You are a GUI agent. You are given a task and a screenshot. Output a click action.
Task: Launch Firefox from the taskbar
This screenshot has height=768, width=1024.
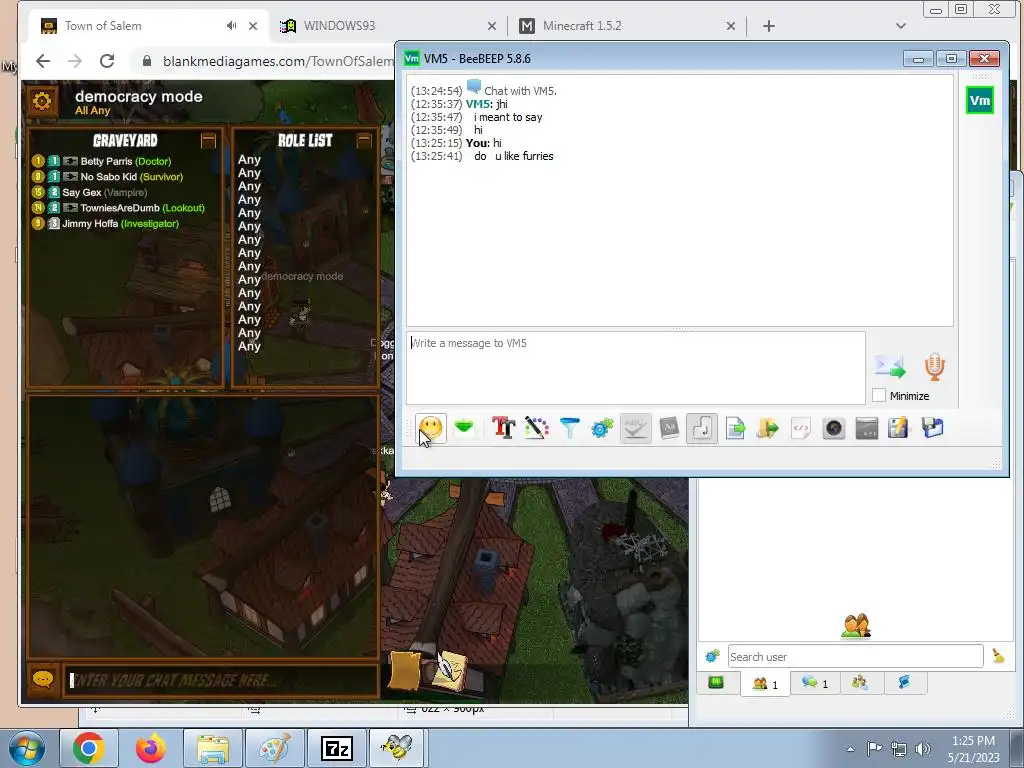coord(151,748)
